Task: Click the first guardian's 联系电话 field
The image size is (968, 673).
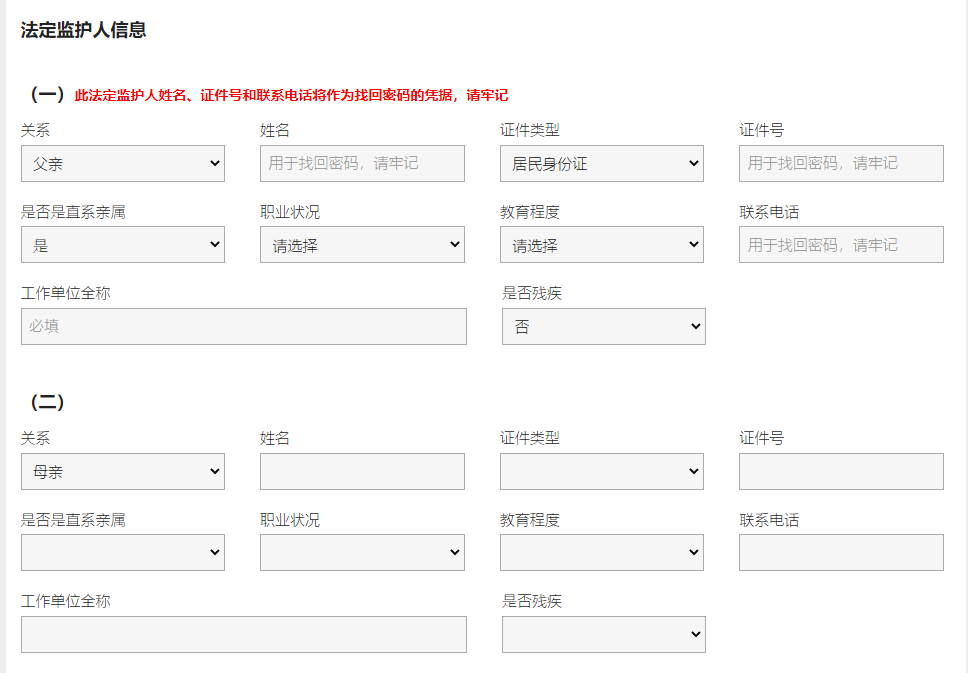Action: [841, 245]
